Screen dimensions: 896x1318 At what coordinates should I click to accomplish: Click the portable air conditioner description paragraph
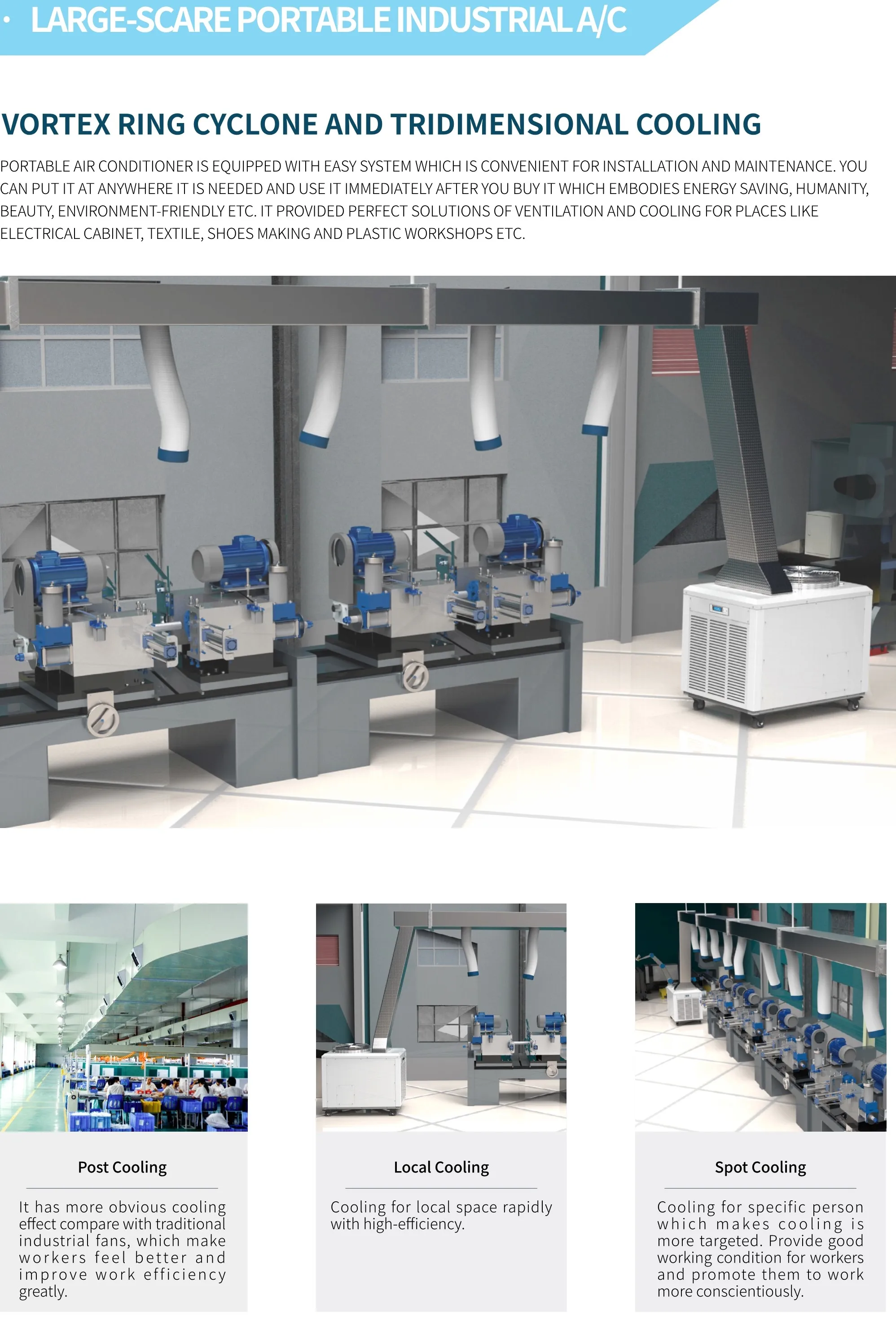434,200
